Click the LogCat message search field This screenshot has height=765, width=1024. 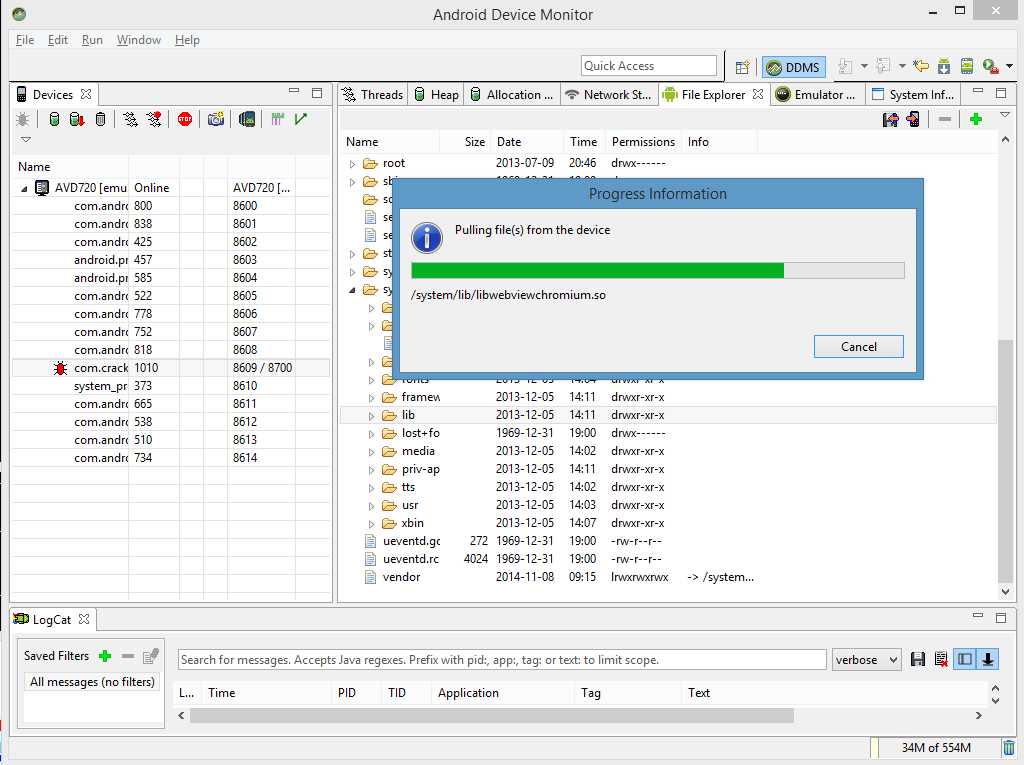502,660
